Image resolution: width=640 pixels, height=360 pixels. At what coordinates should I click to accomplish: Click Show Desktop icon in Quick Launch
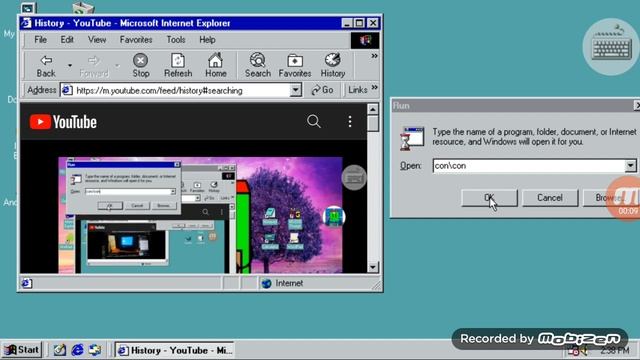(60, 350)
